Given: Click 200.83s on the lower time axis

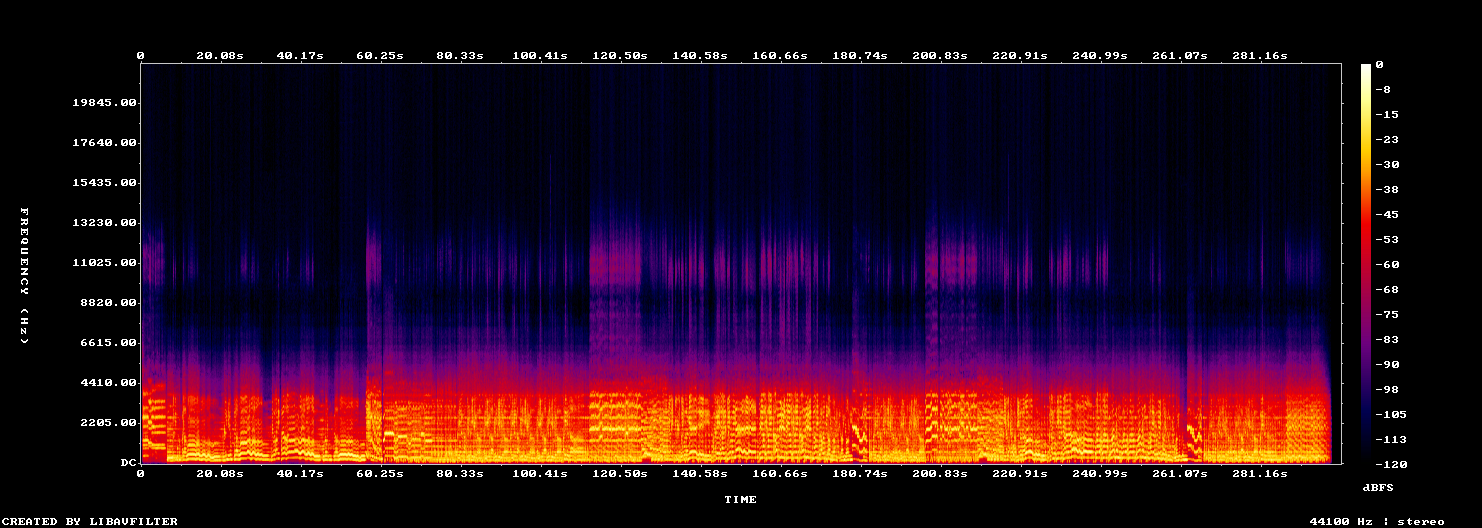Looking at the screenshot, I should click(940, 474).
